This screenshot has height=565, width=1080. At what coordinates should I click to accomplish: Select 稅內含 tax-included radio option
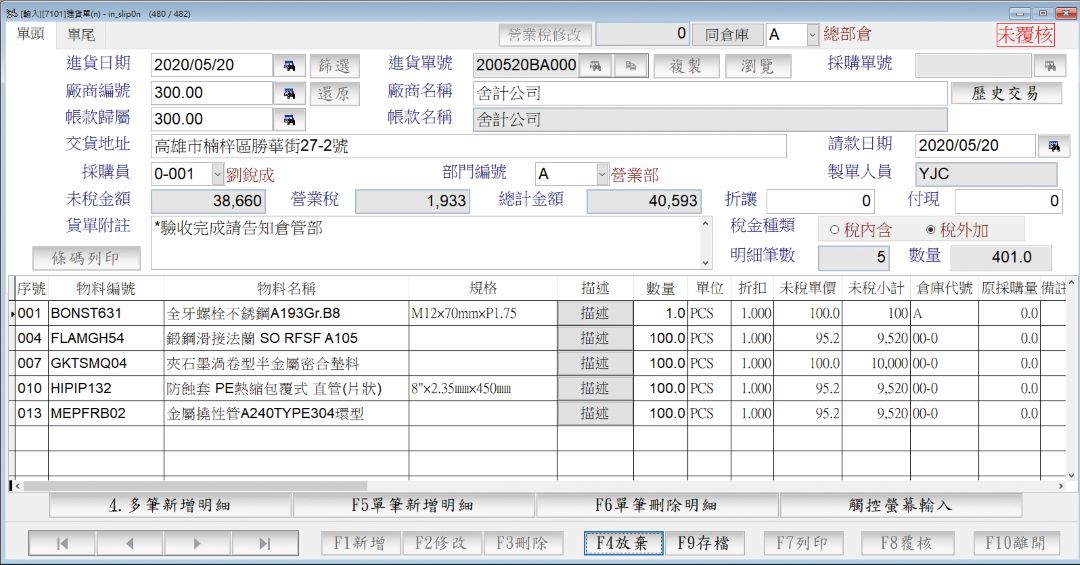click(x=860, y=230)
